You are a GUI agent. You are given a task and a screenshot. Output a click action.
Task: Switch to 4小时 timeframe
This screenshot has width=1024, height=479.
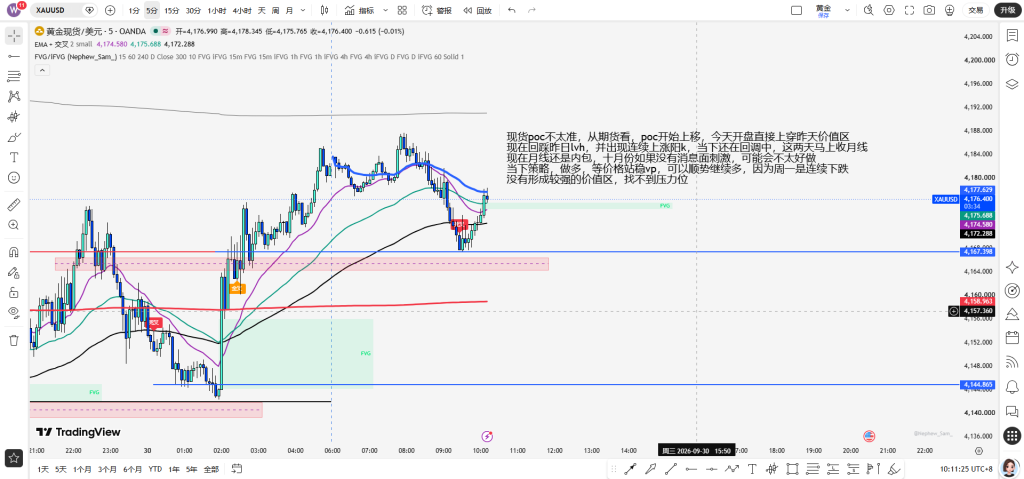point(242,10)
